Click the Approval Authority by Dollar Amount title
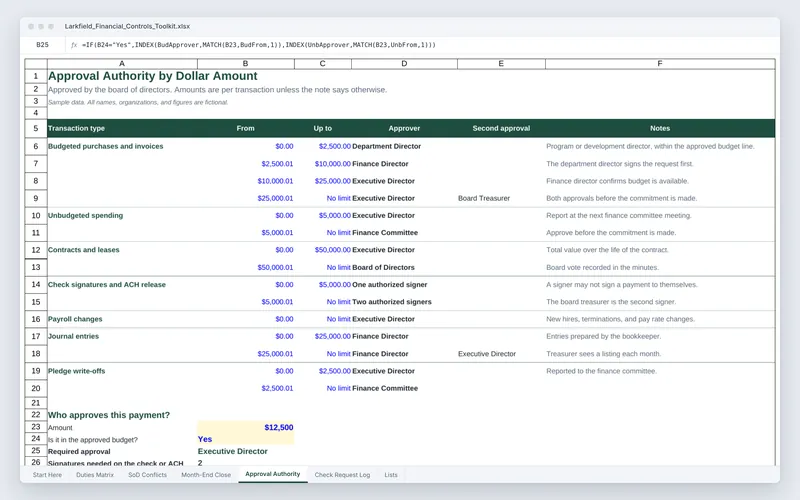The image size is (800, 500). pyautogui.click(x=153, y=76)
